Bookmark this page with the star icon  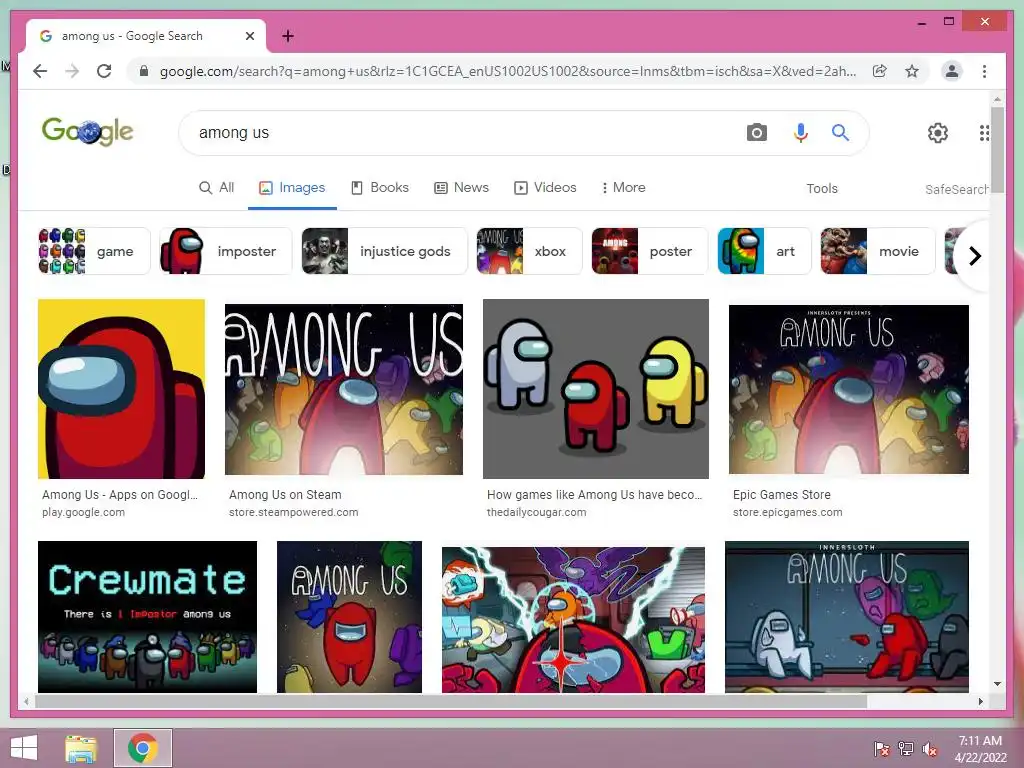coord(912,71)
